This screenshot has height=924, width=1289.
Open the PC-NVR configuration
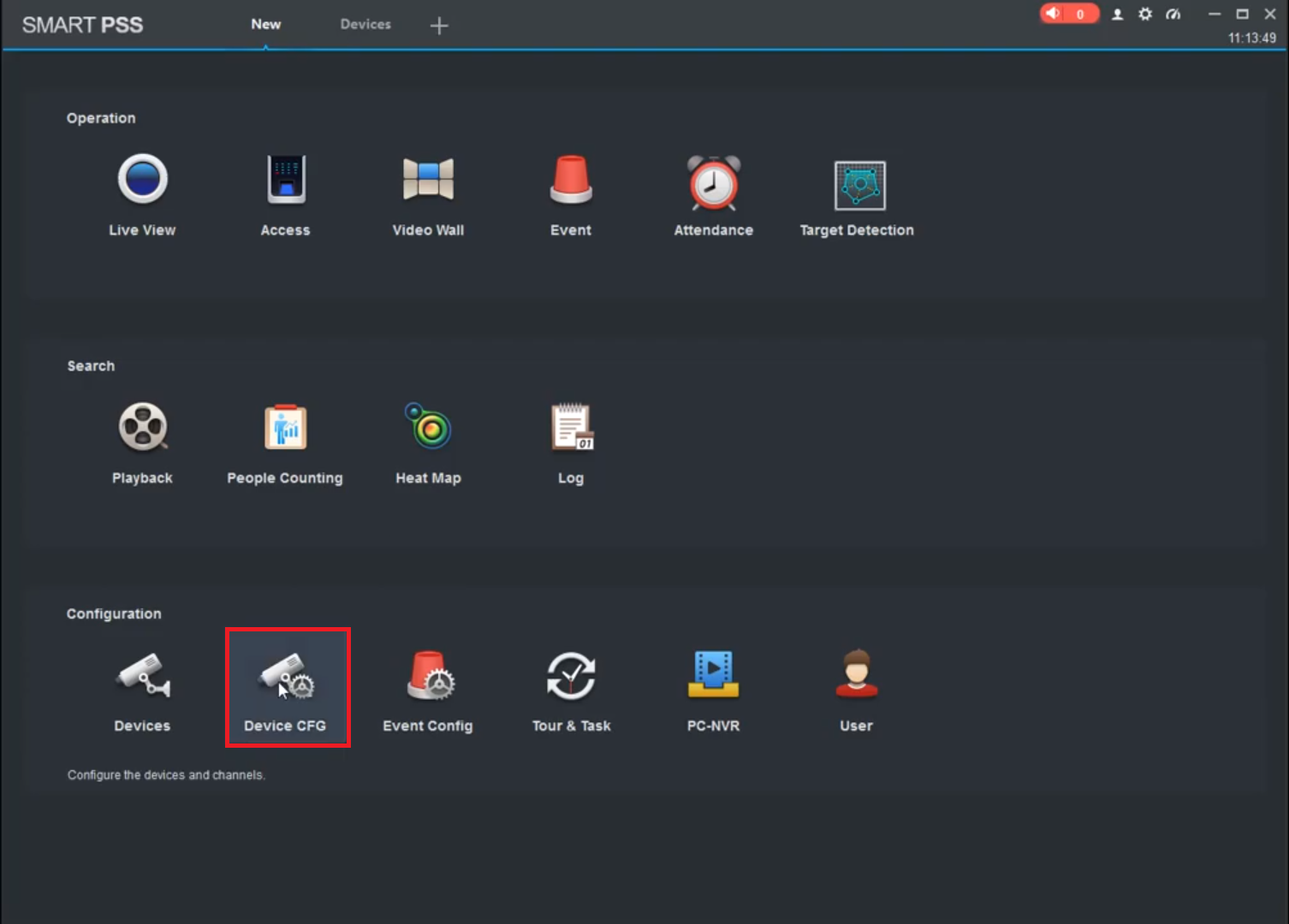714,690
